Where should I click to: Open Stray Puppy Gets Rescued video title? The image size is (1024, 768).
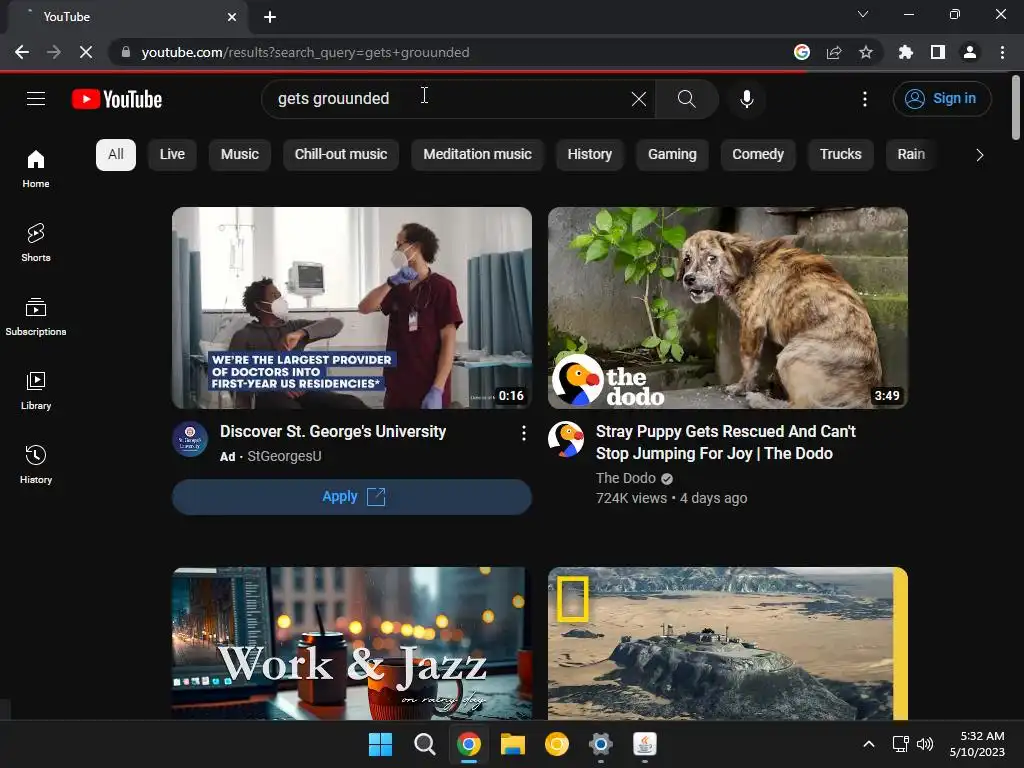coord(726,442)
